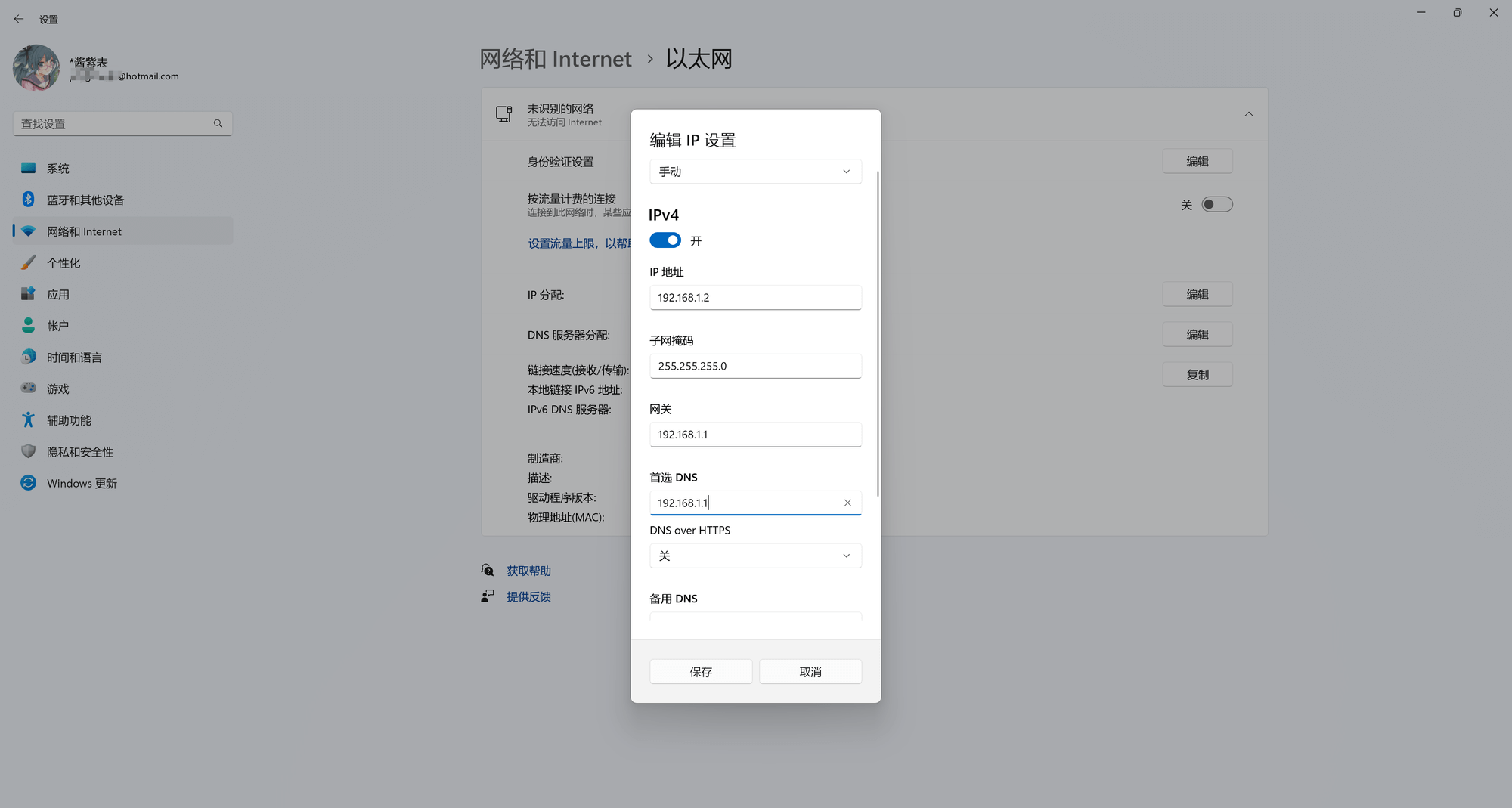Image resolution: width=1512 pixels, height=808 pixels.
Task: Clear the 首选 DNS field
Action: tap(847, 502)
